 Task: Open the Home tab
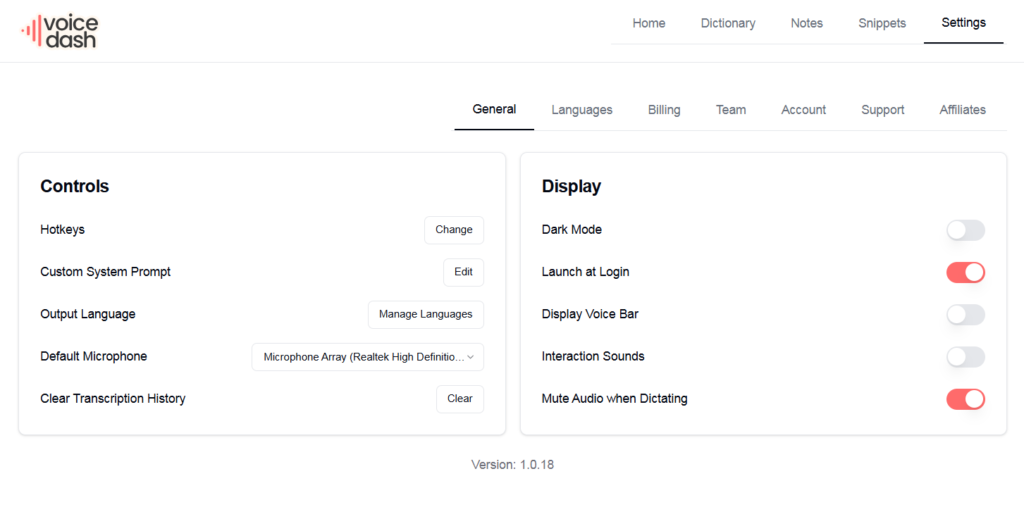click(x=648, y=23)
